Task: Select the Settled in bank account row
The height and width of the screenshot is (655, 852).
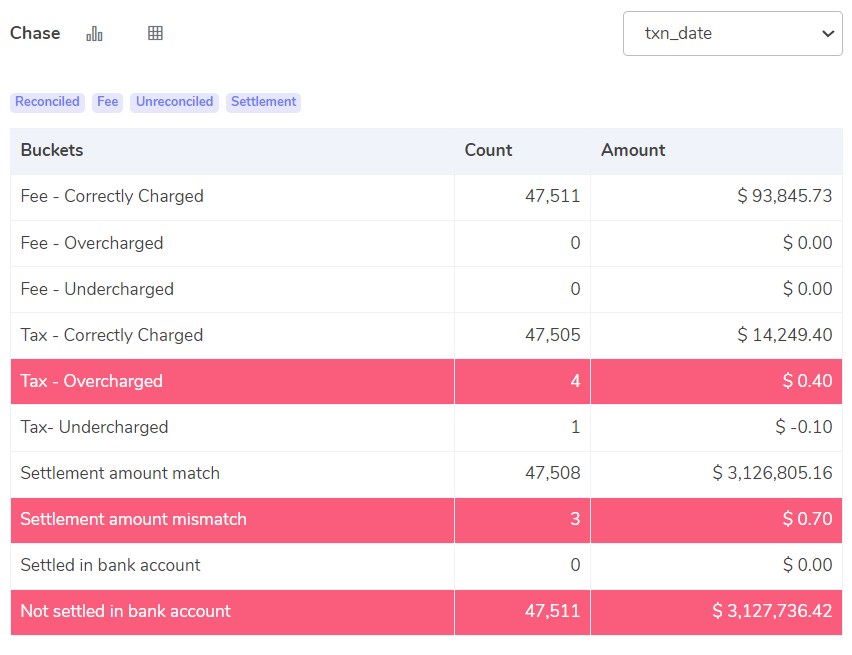Action: [427, 565]
